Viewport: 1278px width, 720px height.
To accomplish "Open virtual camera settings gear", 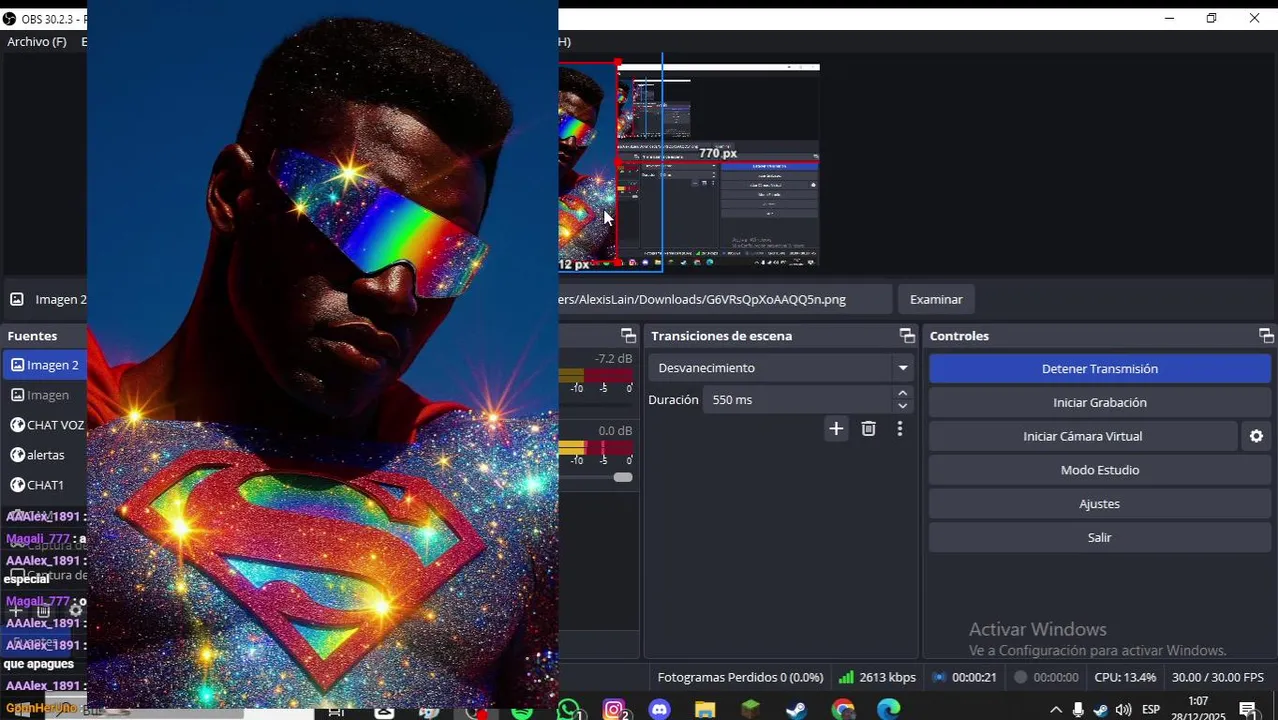I will click(x=1256, y=437).
